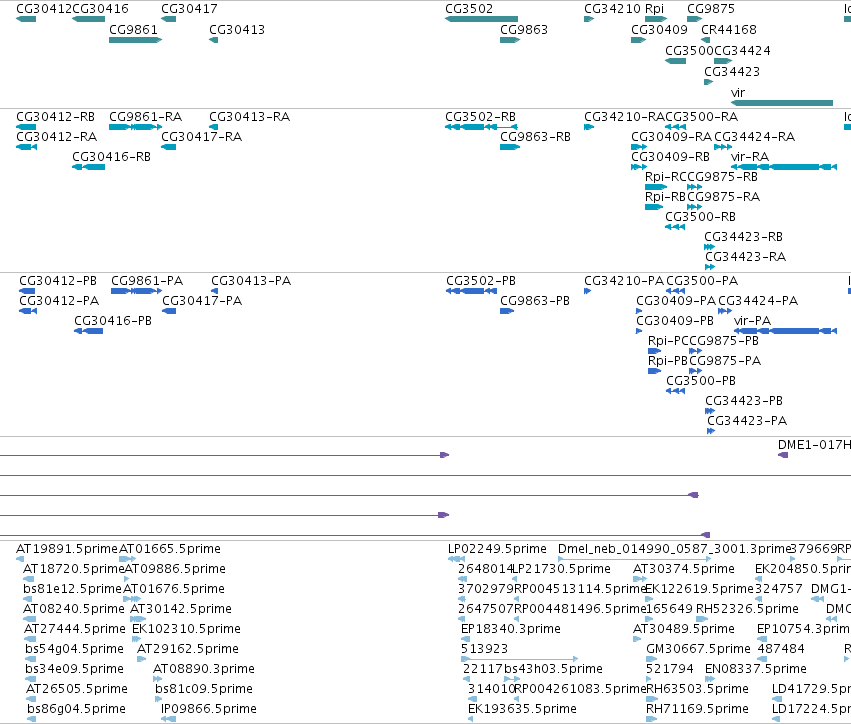Select the CG34210-RA transcript label
The width and height of the screenshot is (851, 724).
tap(624, 117)
